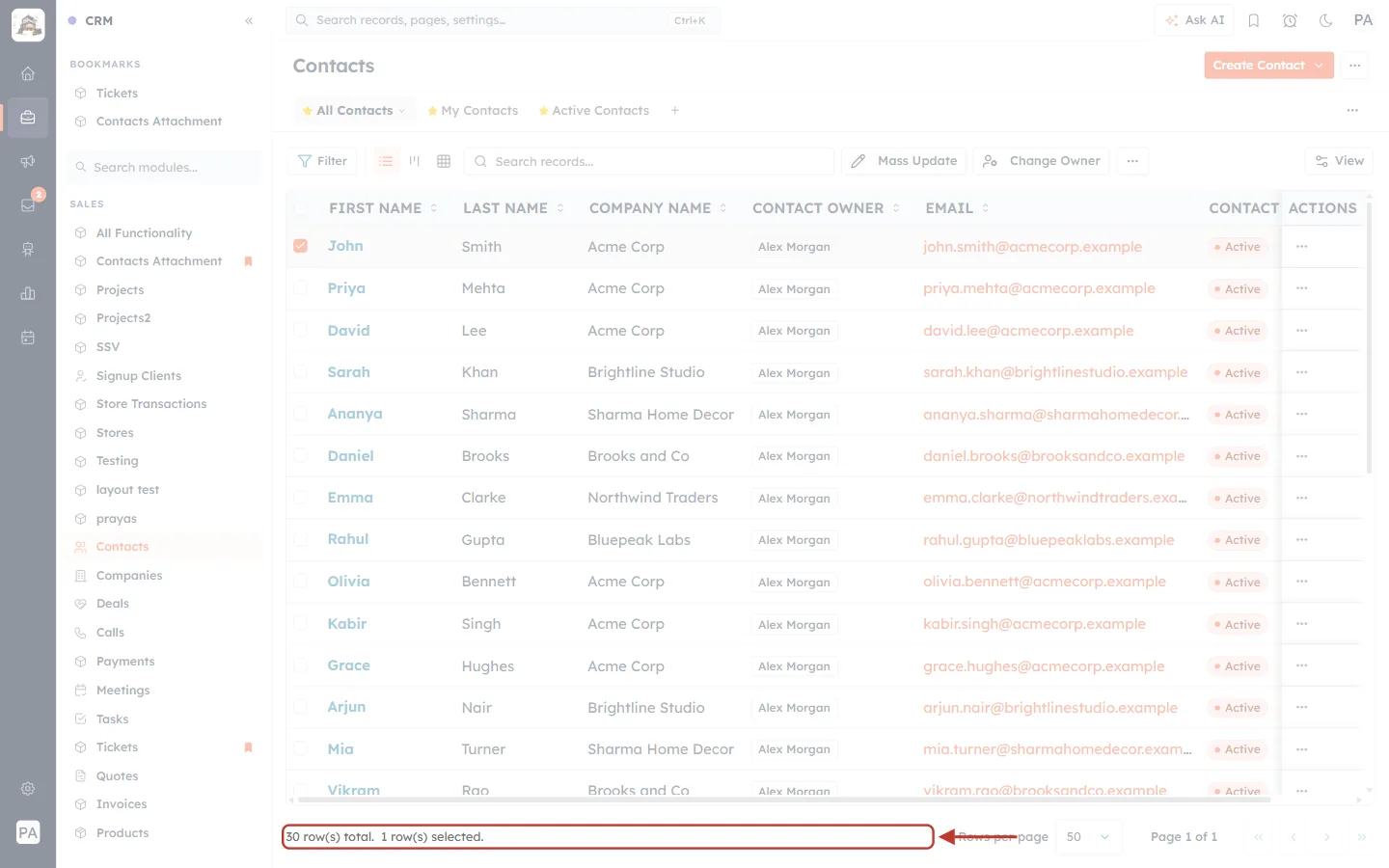This screenshot has width=1389, height=868.
Task: Open the settings gear in the left rail
Action: click(28, 788)
